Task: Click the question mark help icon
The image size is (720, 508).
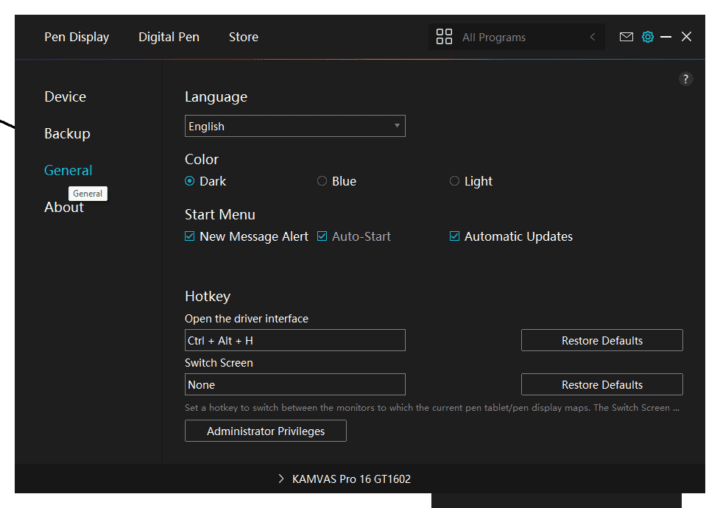Action: pos(685,79)
